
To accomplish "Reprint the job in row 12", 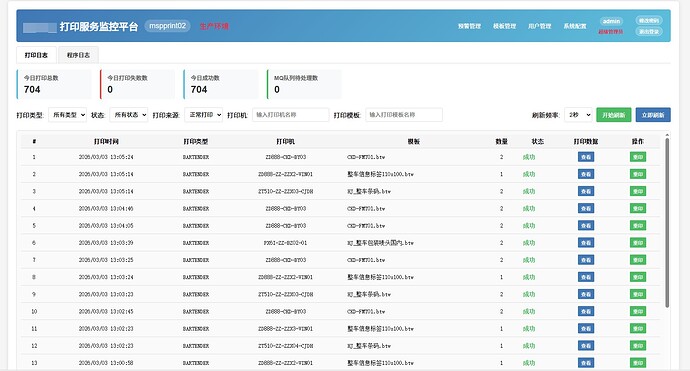I will coord(638,346).
